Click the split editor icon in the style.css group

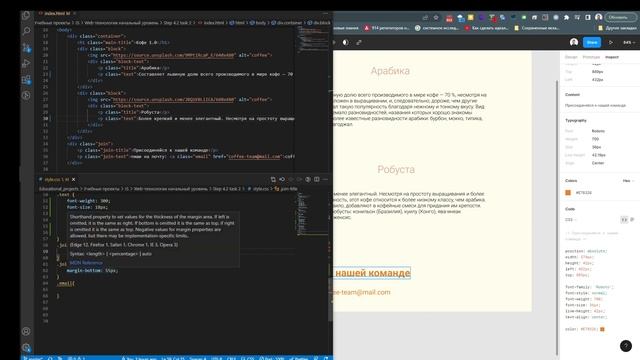(x=317, y=179)
